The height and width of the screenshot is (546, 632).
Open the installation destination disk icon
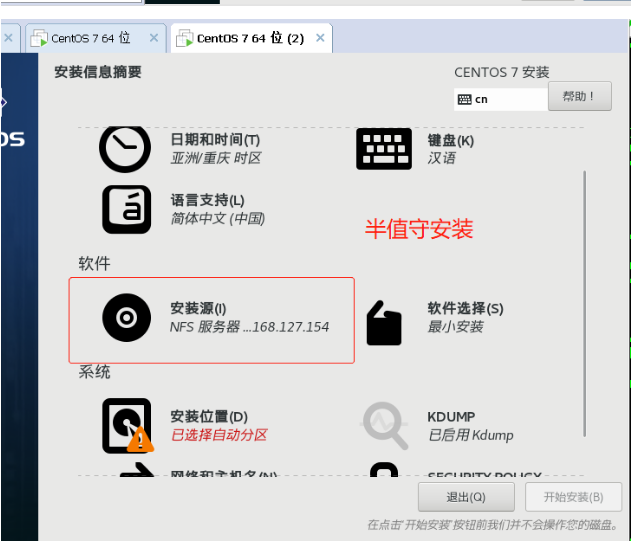pos(128,426)
